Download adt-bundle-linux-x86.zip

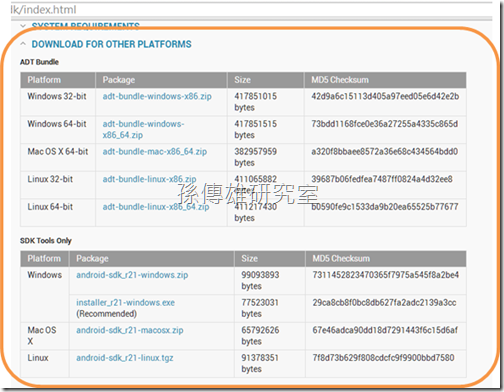[x=149, y=179]
